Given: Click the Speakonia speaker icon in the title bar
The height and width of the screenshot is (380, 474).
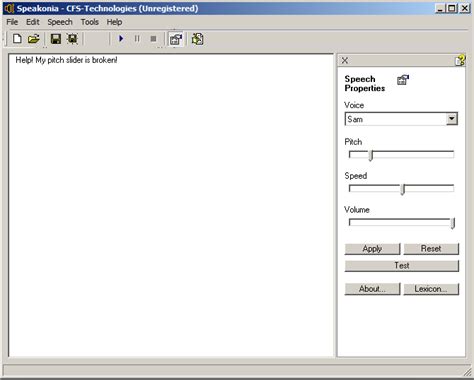Looking at the screenshot, I should click(9, 8).
